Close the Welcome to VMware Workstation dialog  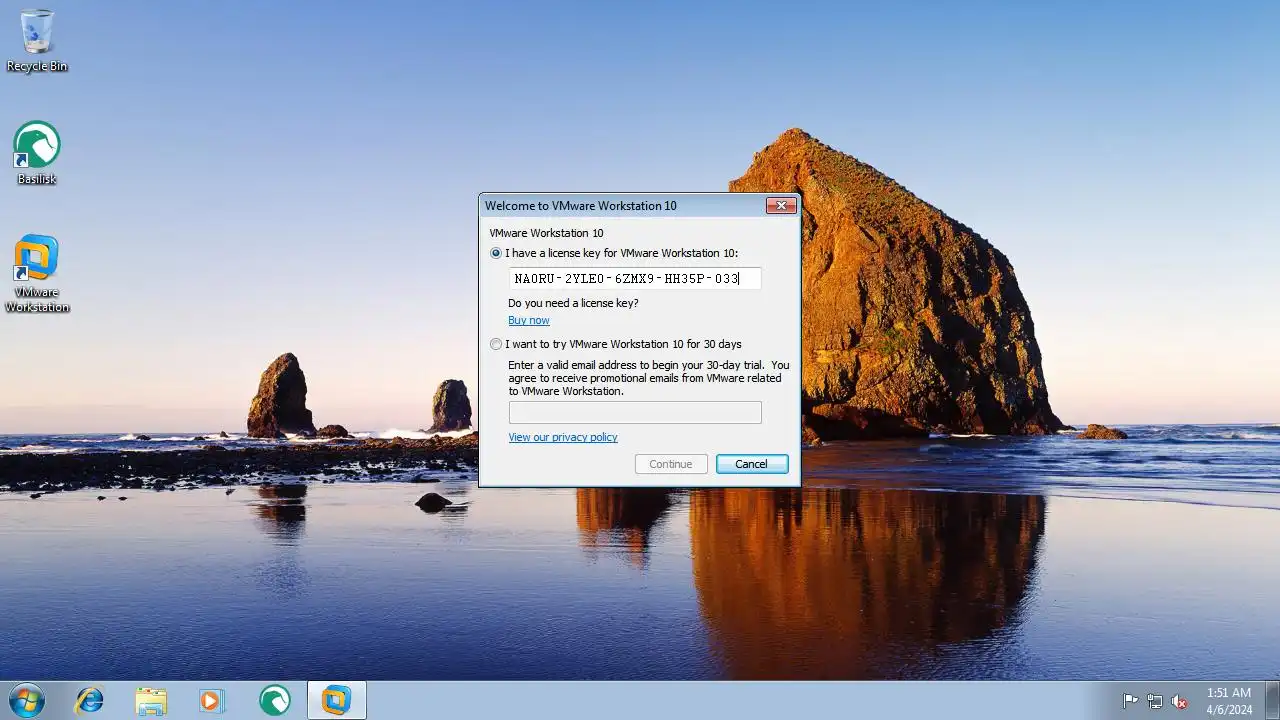pyautogui.click(x=781, y=205)
